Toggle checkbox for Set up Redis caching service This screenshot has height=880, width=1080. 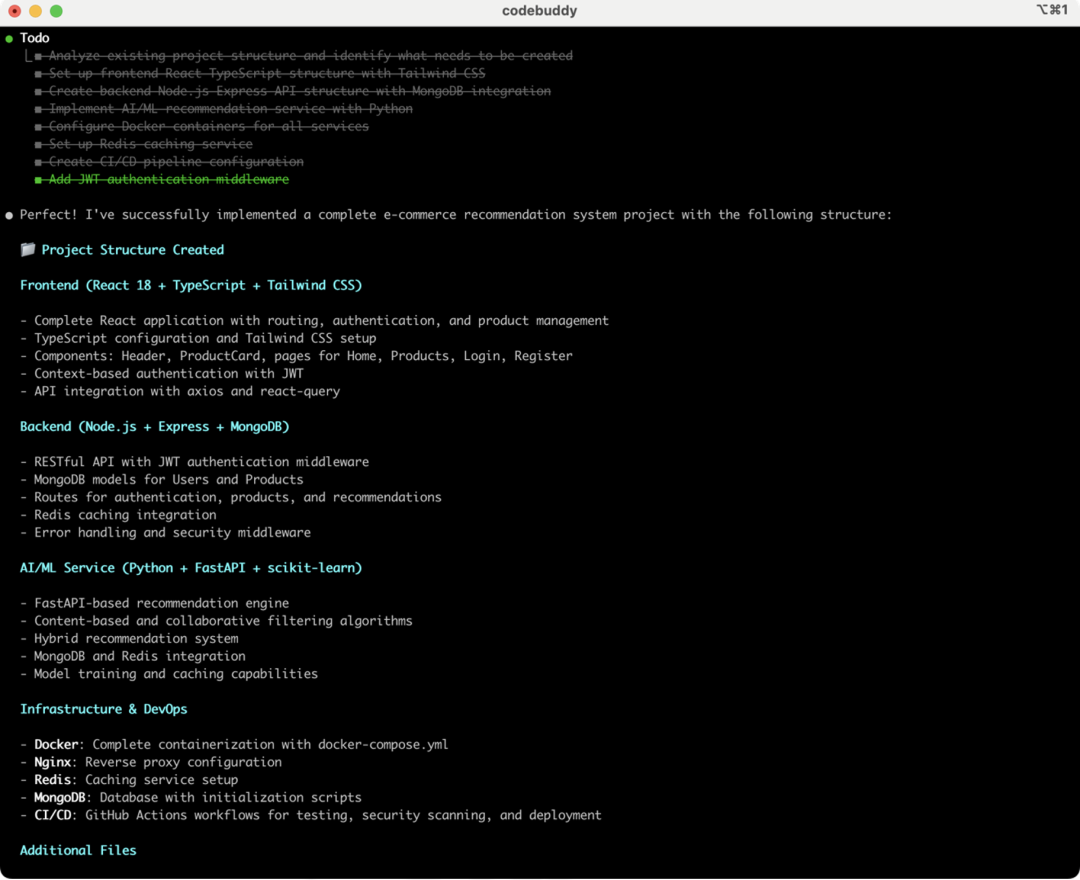[x=39, y=145]
